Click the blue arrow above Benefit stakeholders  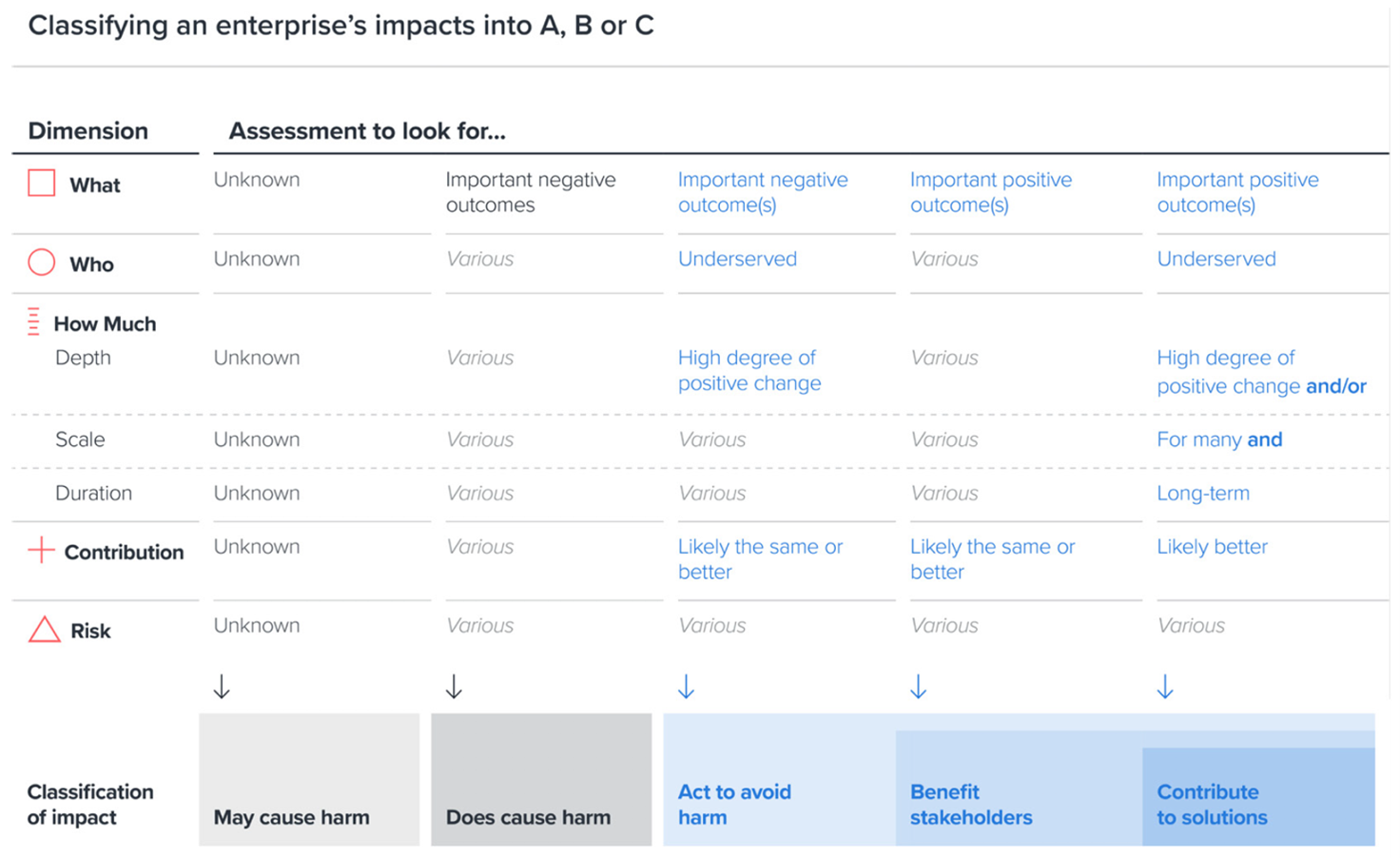pyautogui.click(x=918, y=687)
